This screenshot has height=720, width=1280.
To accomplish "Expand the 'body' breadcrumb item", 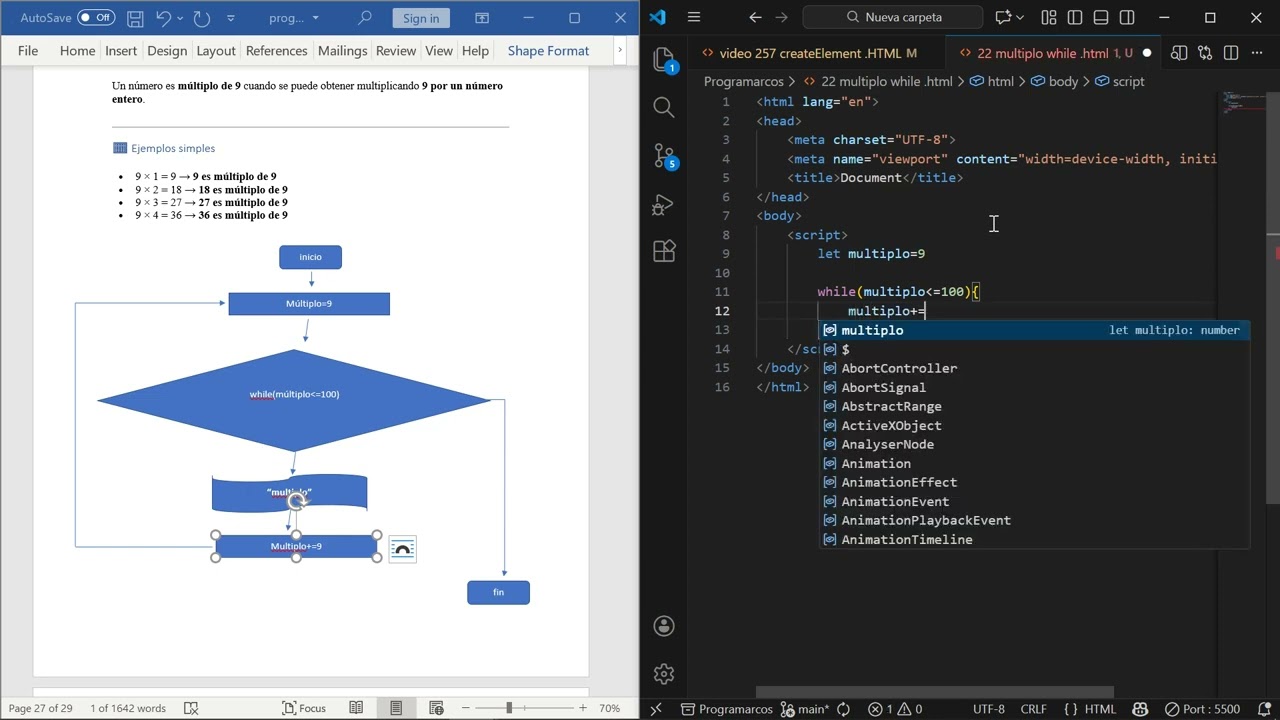I will tap(1054, 81).
